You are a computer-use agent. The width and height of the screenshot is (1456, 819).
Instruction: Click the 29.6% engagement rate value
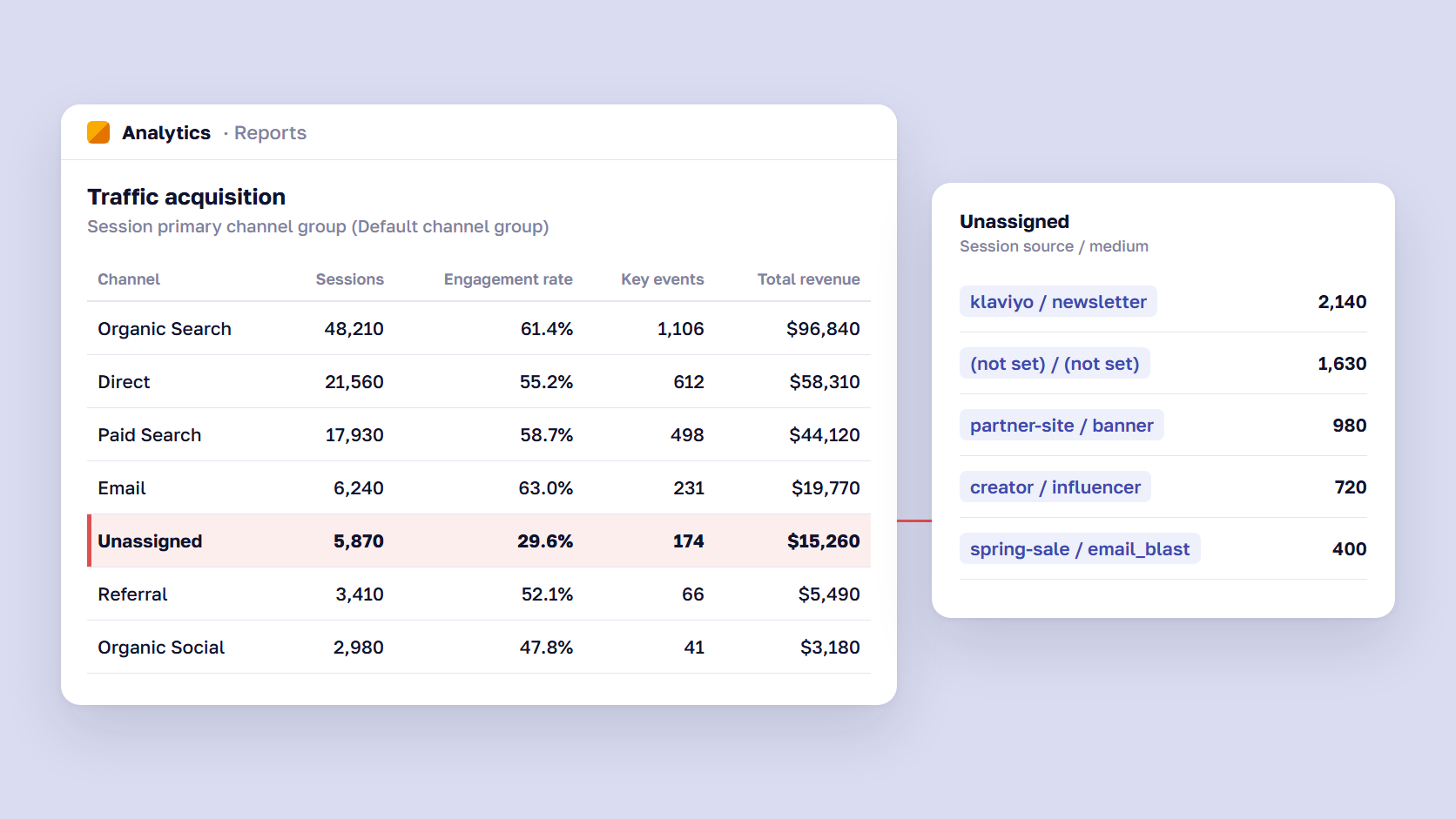545,541
